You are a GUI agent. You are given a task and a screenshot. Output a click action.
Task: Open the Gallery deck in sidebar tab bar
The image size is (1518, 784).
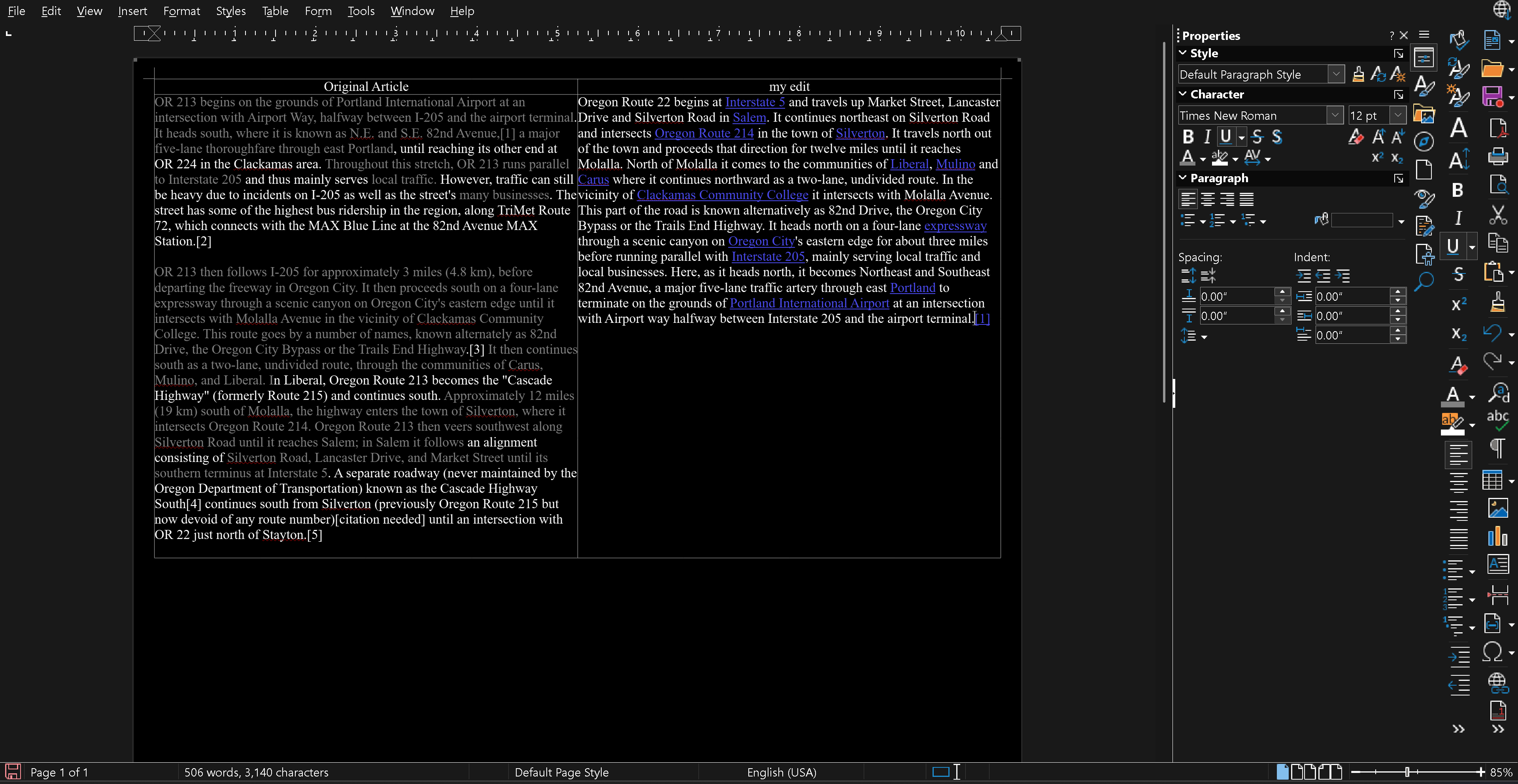[x=1424, y=114]
